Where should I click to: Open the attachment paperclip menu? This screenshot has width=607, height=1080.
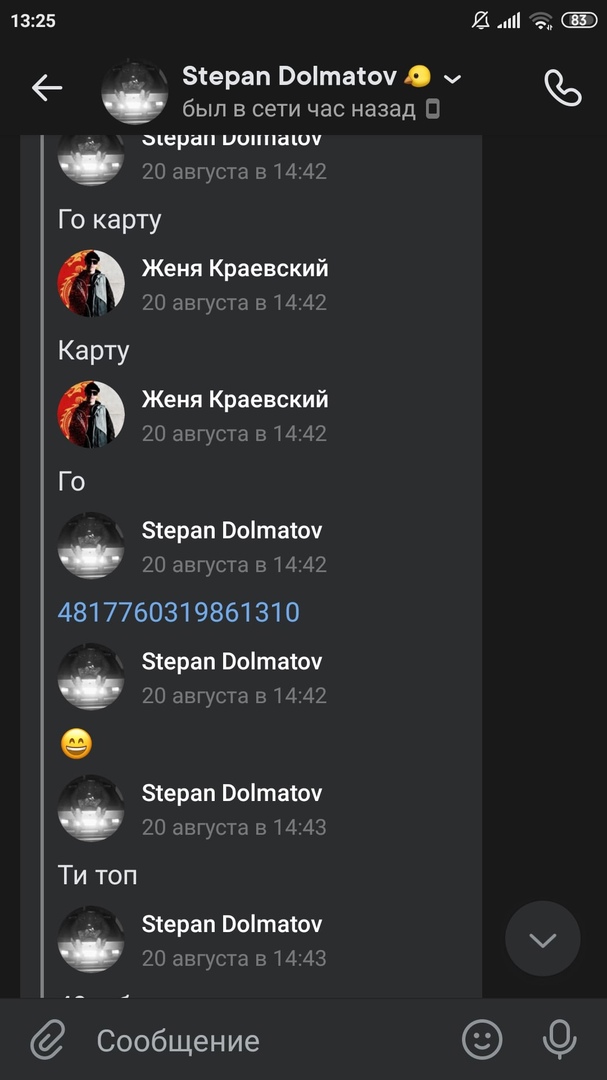(48, 1039)
